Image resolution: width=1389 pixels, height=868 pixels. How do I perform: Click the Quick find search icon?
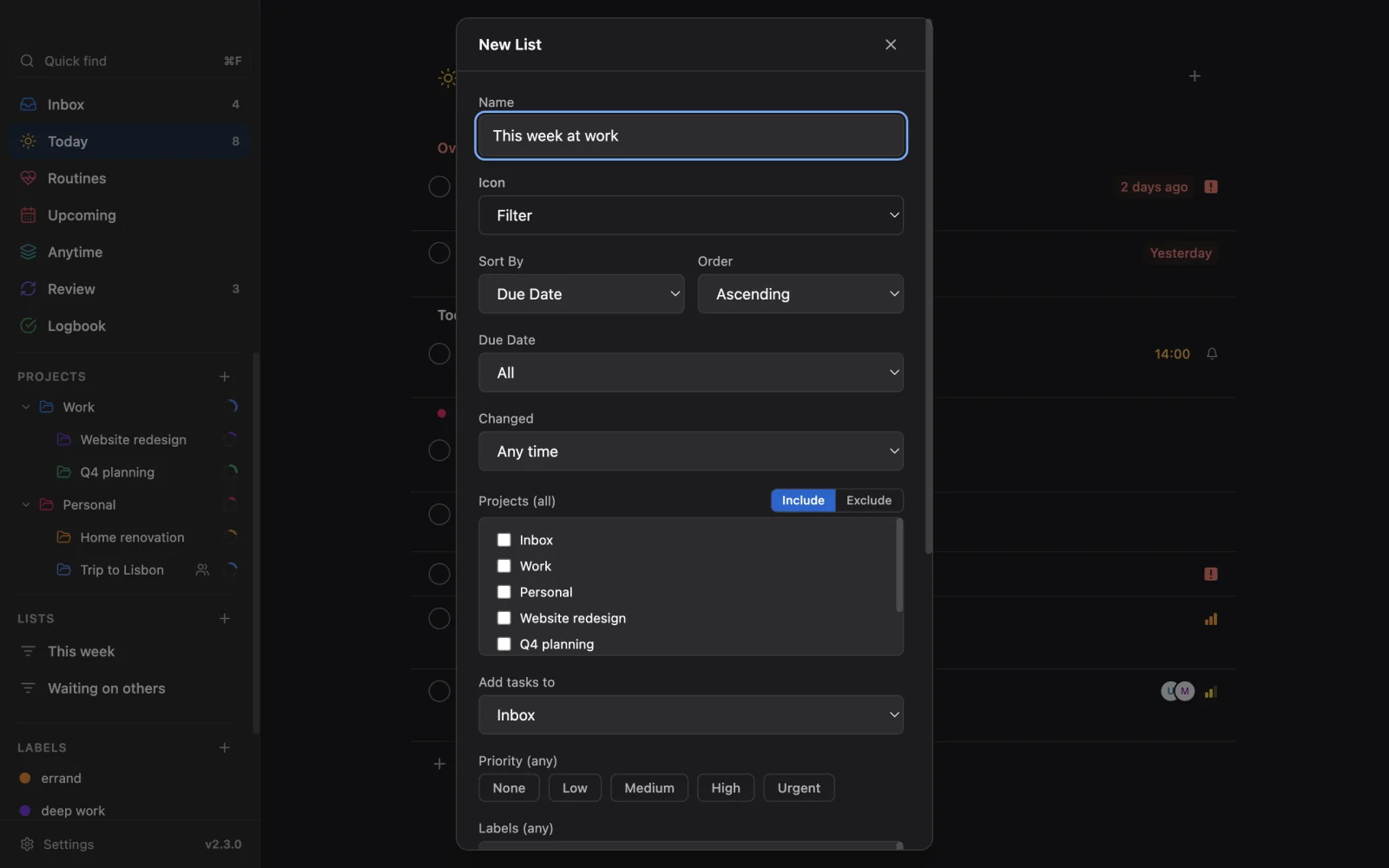(27, 61)
